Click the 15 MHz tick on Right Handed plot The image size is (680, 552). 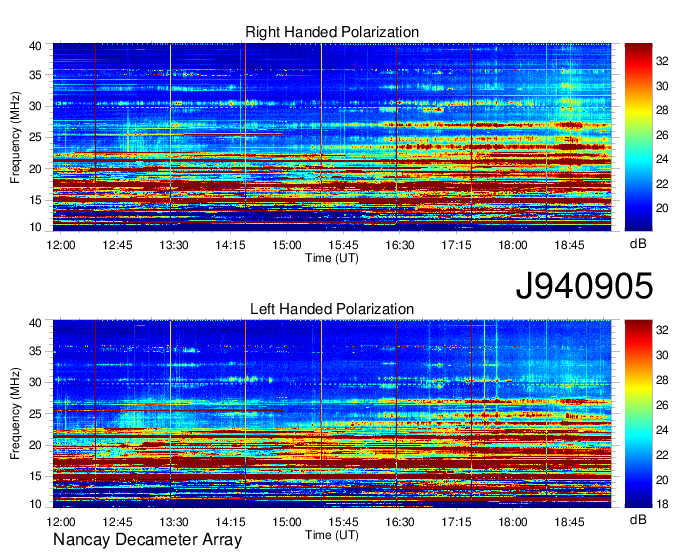[35, 200]
